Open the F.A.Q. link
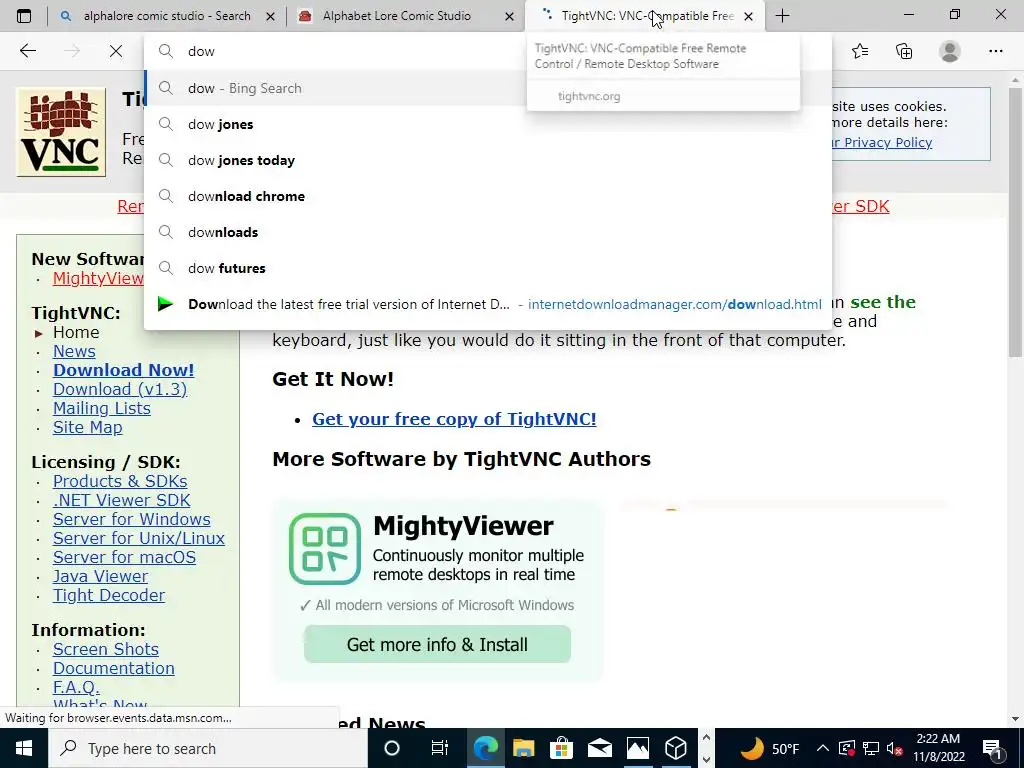This screenshot has width=1024, height=768. click(76, 687)
